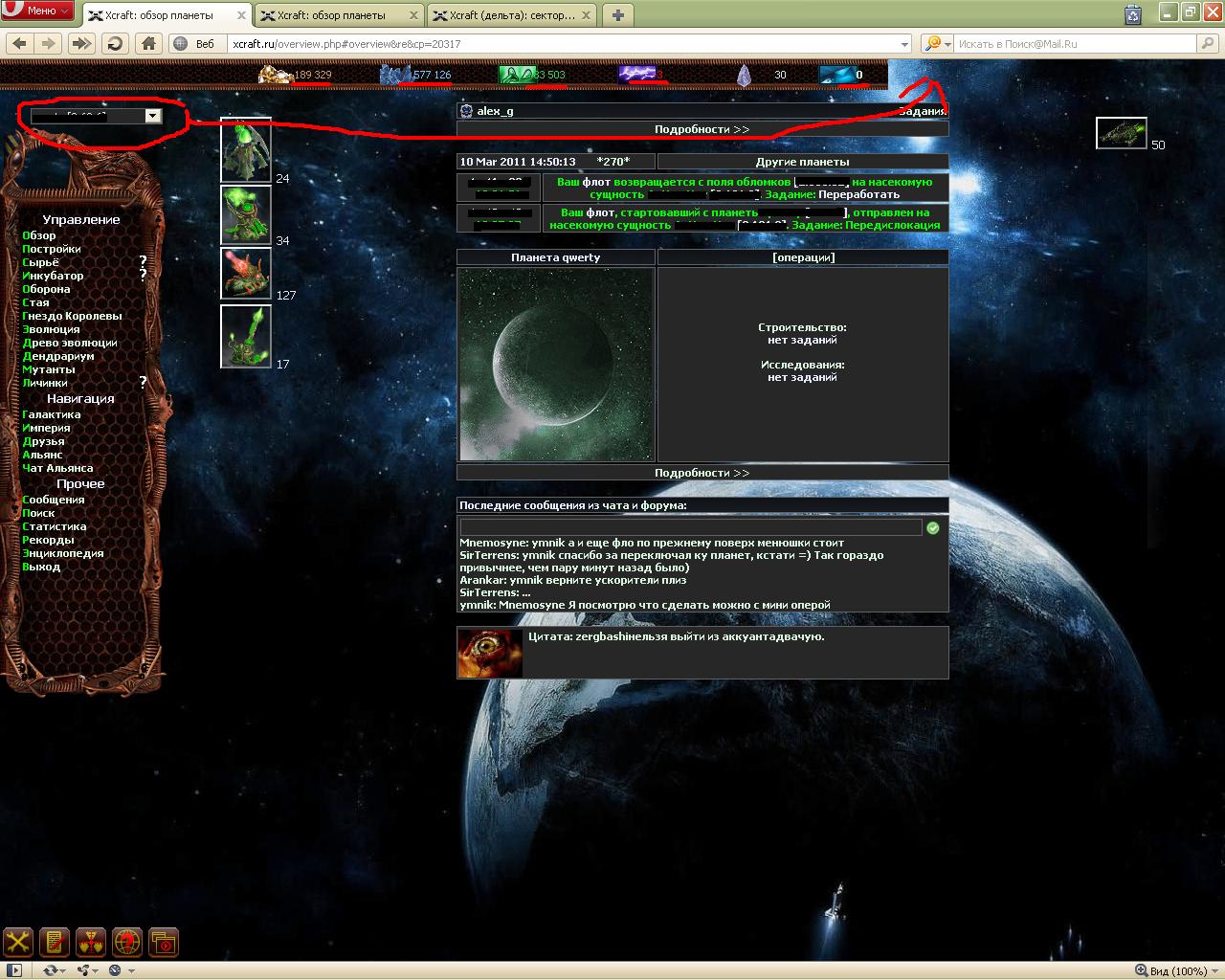The image size is (1225, 980).
Task: Click the browser Home button
Action: tap(147, 43)
